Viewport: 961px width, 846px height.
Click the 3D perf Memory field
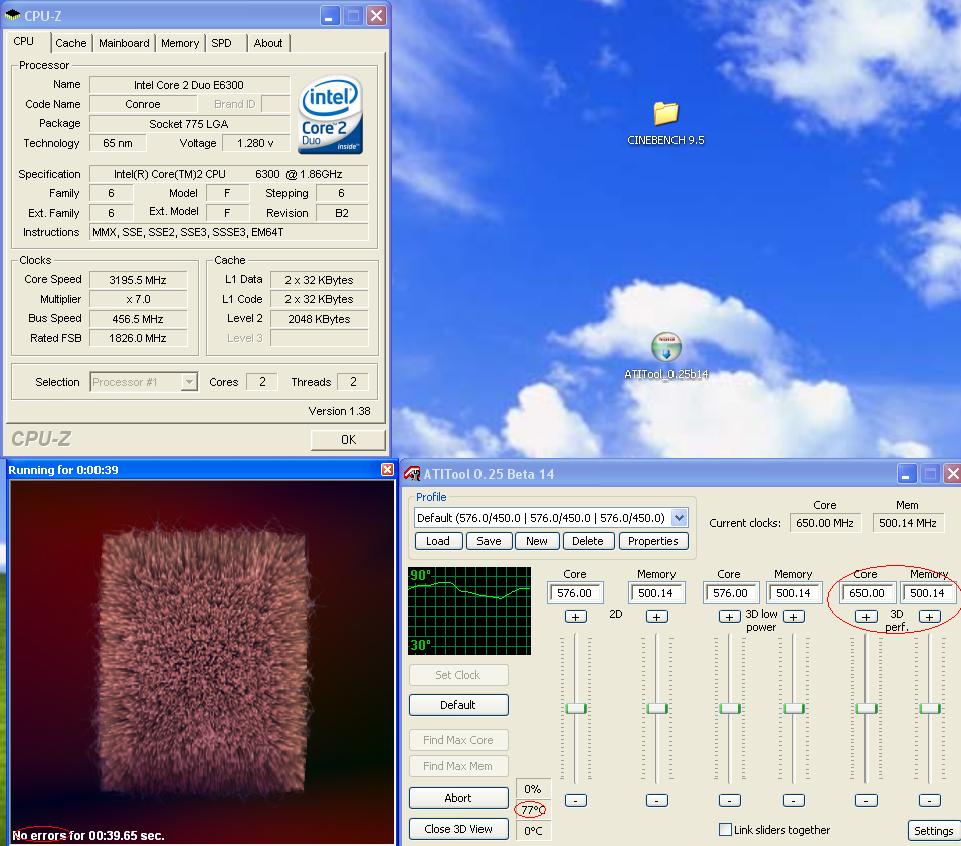coord(928,593)
